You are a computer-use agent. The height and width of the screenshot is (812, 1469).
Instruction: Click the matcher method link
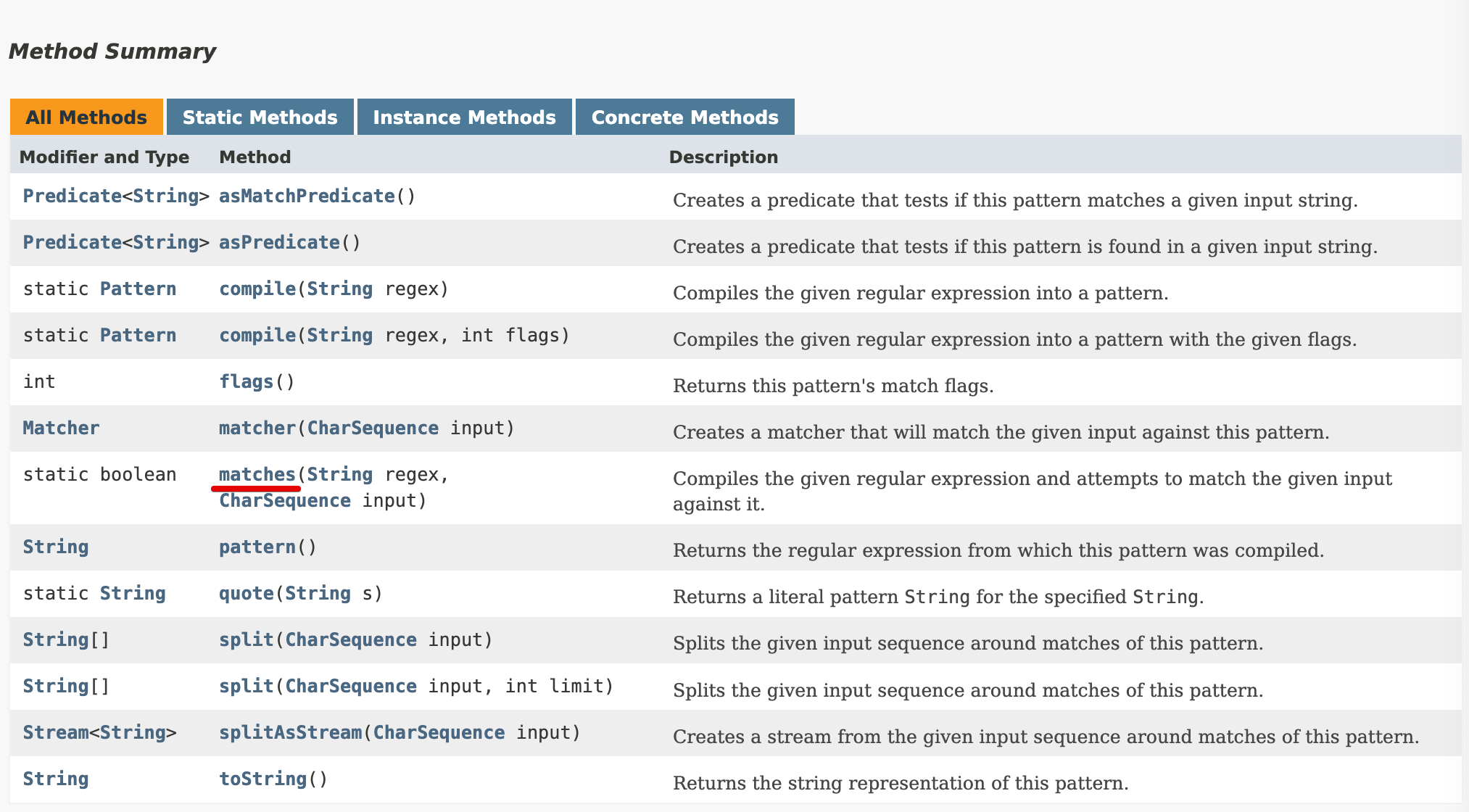(x=257, y=428)
